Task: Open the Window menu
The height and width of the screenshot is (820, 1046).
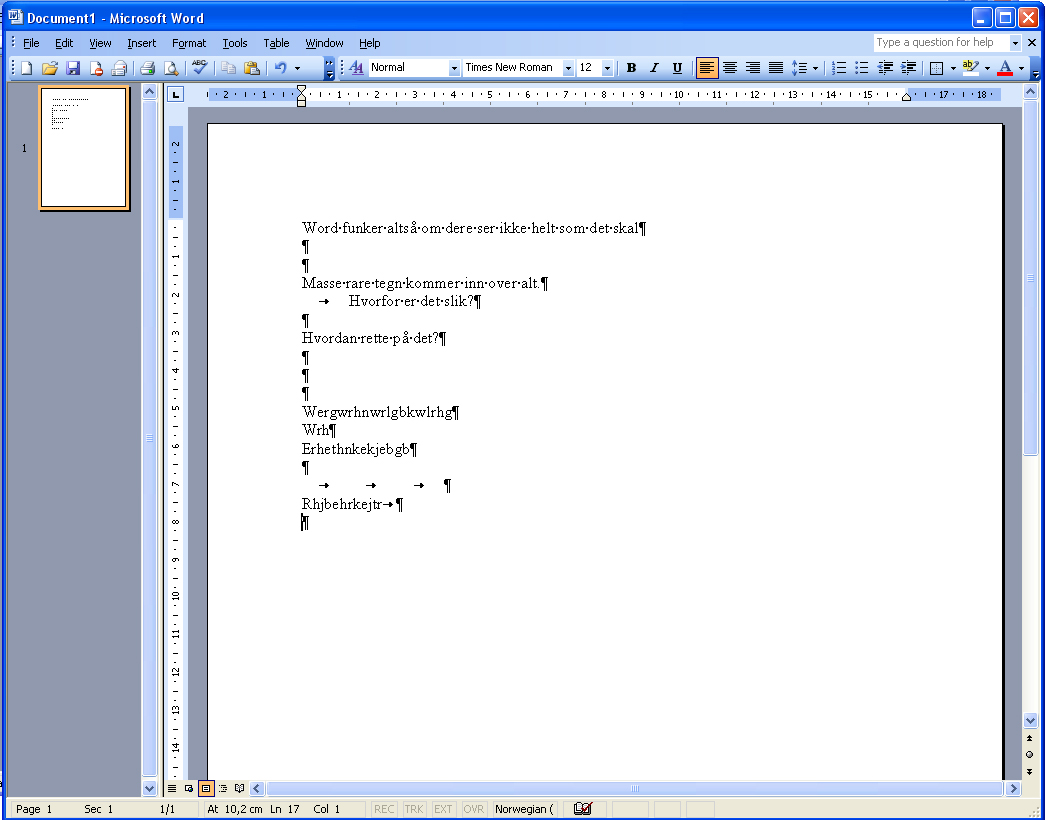Action: click(324, 43)
